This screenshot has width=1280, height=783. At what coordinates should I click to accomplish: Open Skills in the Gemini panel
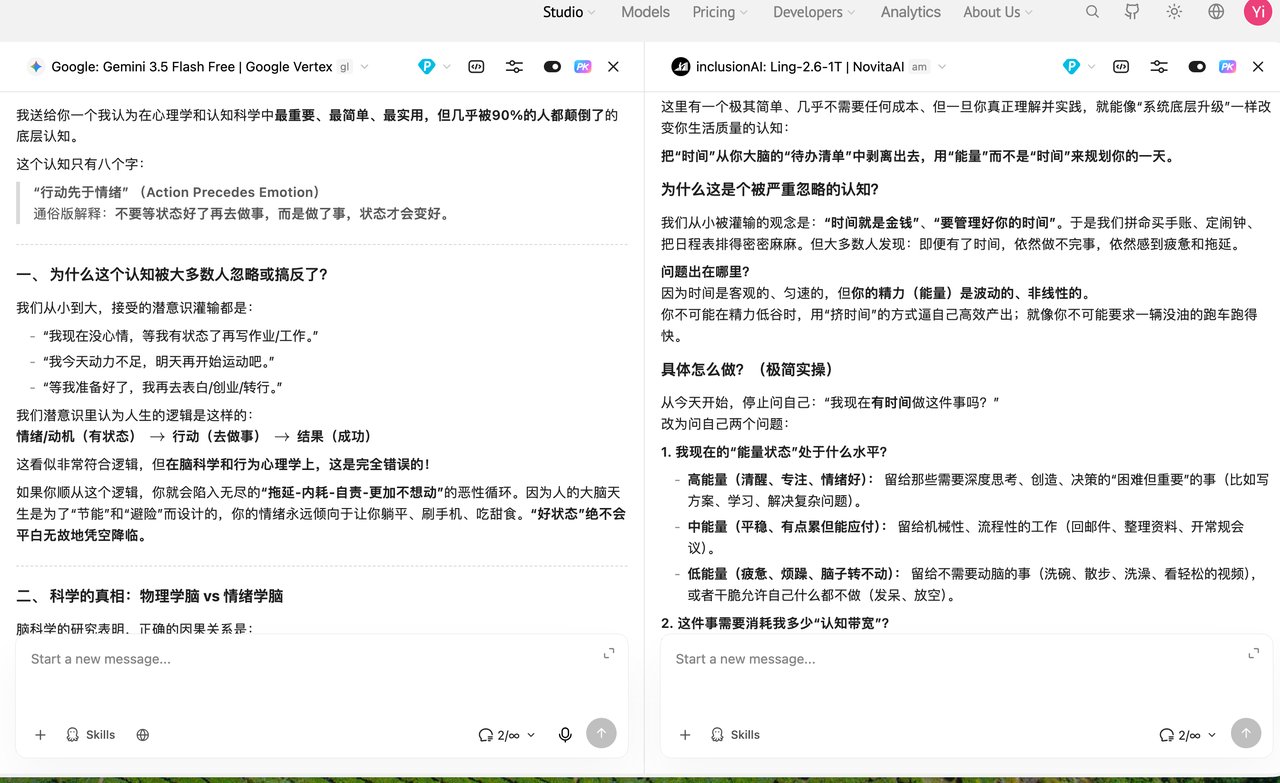click(90, 734)
